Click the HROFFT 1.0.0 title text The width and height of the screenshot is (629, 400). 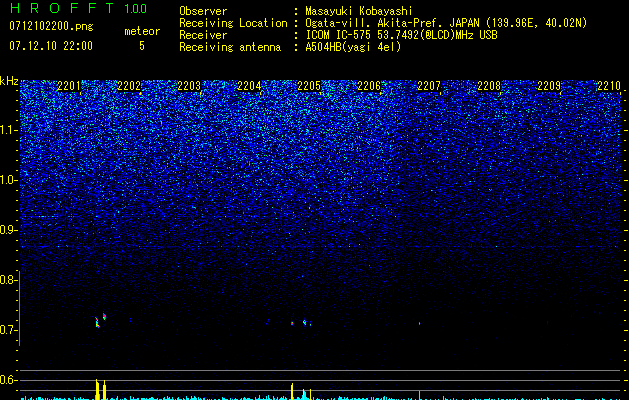[x=78, y=8]
